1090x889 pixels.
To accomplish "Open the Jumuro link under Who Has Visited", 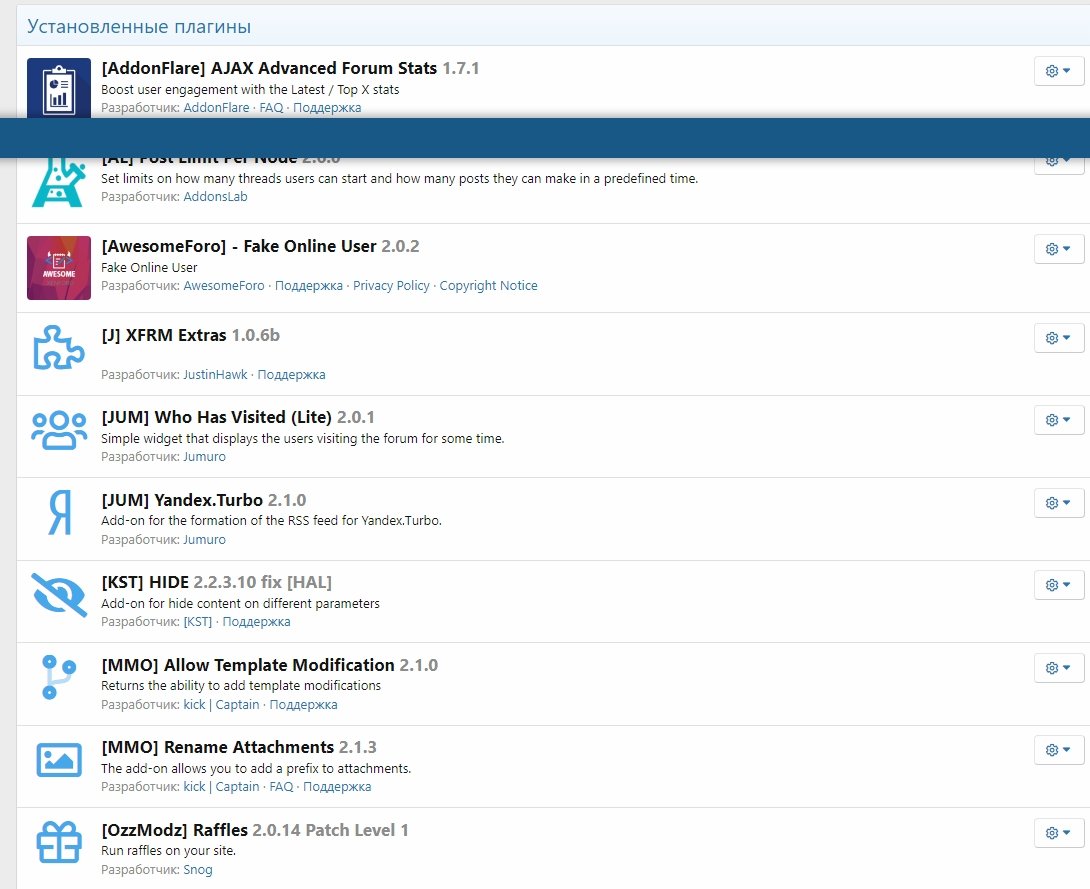I will (204, 457).
